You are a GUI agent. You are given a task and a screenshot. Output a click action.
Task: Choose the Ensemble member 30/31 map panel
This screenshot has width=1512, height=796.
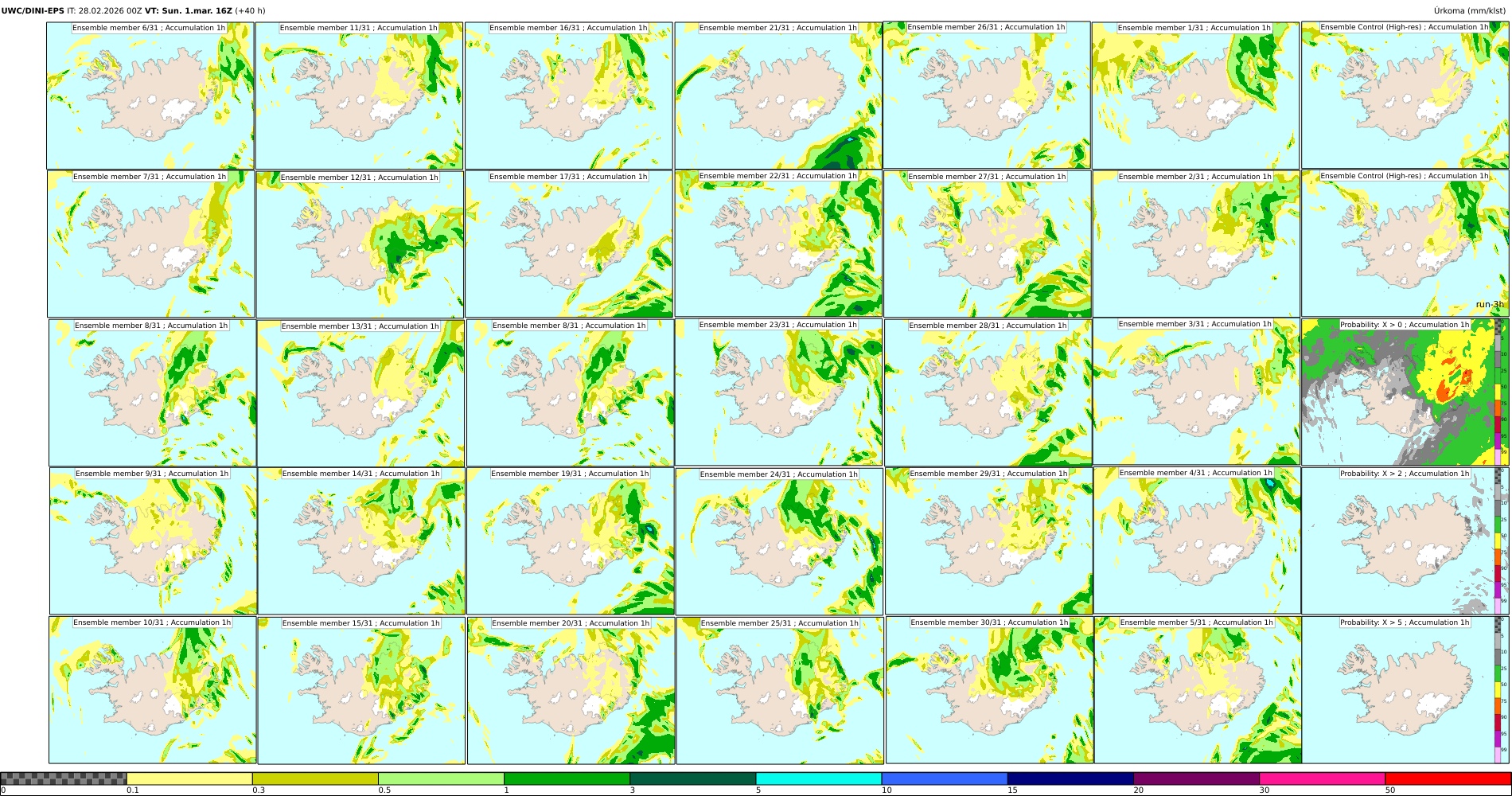(990, 689)
